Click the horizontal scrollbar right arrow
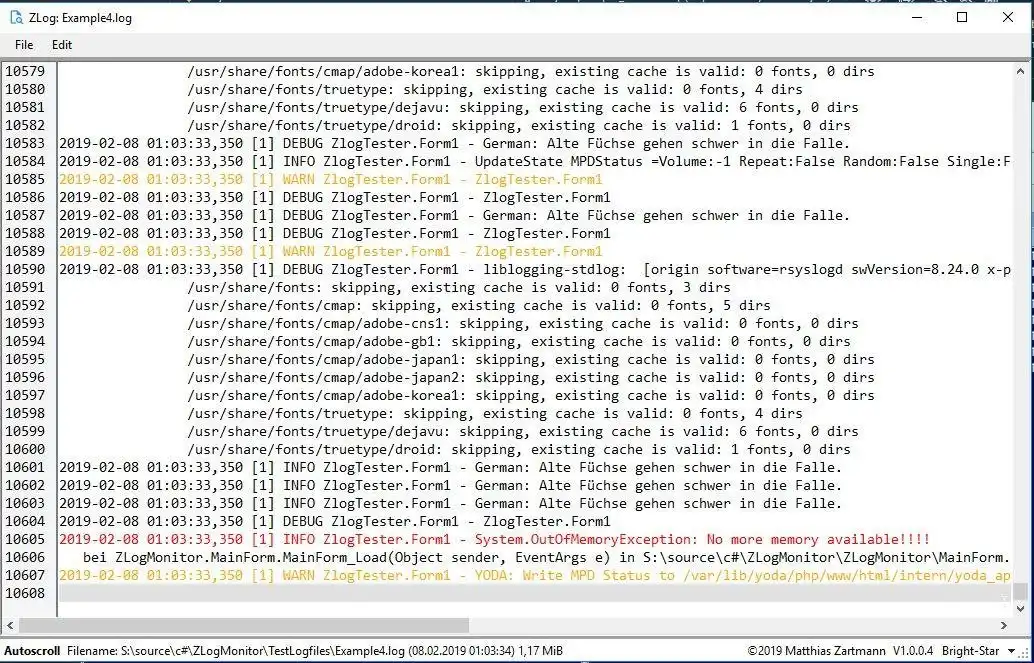The image size is (1034, 663). pos(1004,625)
